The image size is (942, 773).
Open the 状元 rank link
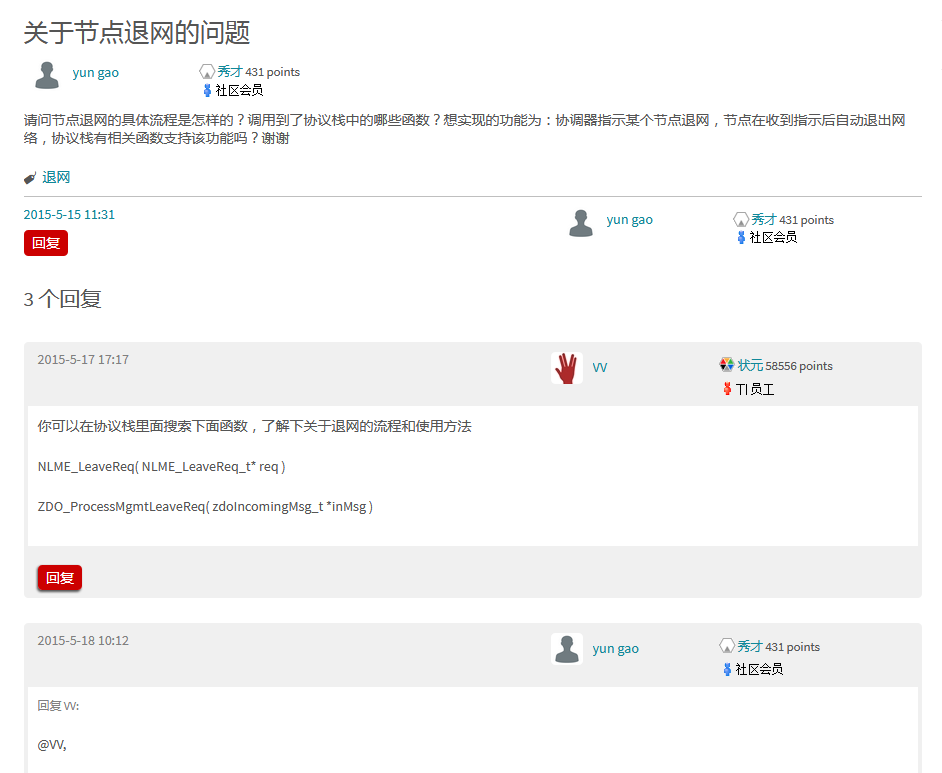750,365
